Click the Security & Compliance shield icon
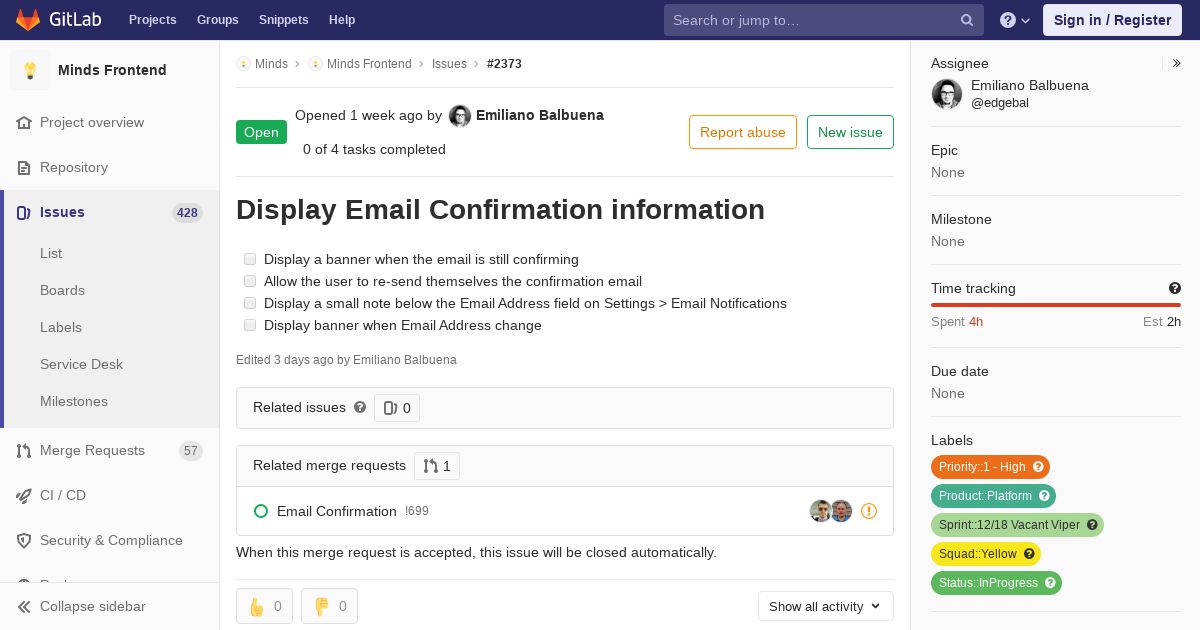The height and width of the screenshot is (630, 1200). click(x=24, y=540)
